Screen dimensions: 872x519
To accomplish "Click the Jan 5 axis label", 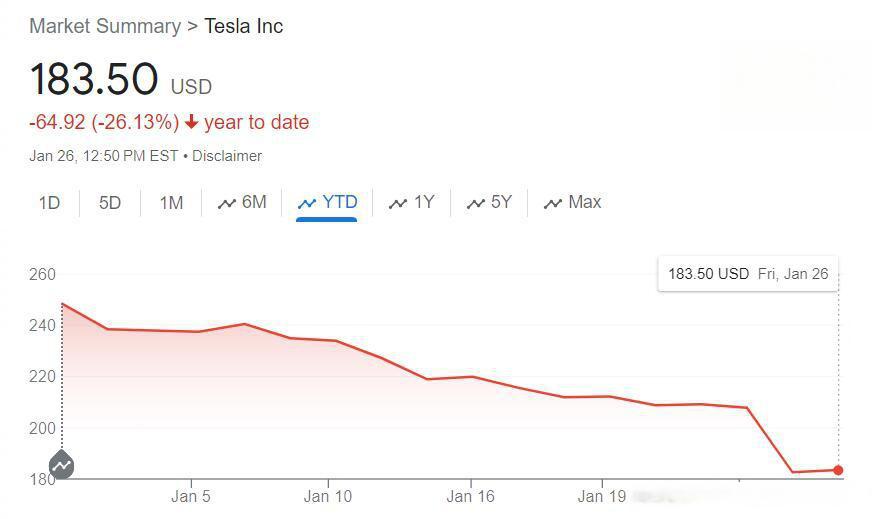I will pyautogui.click(x=191, y=496).
